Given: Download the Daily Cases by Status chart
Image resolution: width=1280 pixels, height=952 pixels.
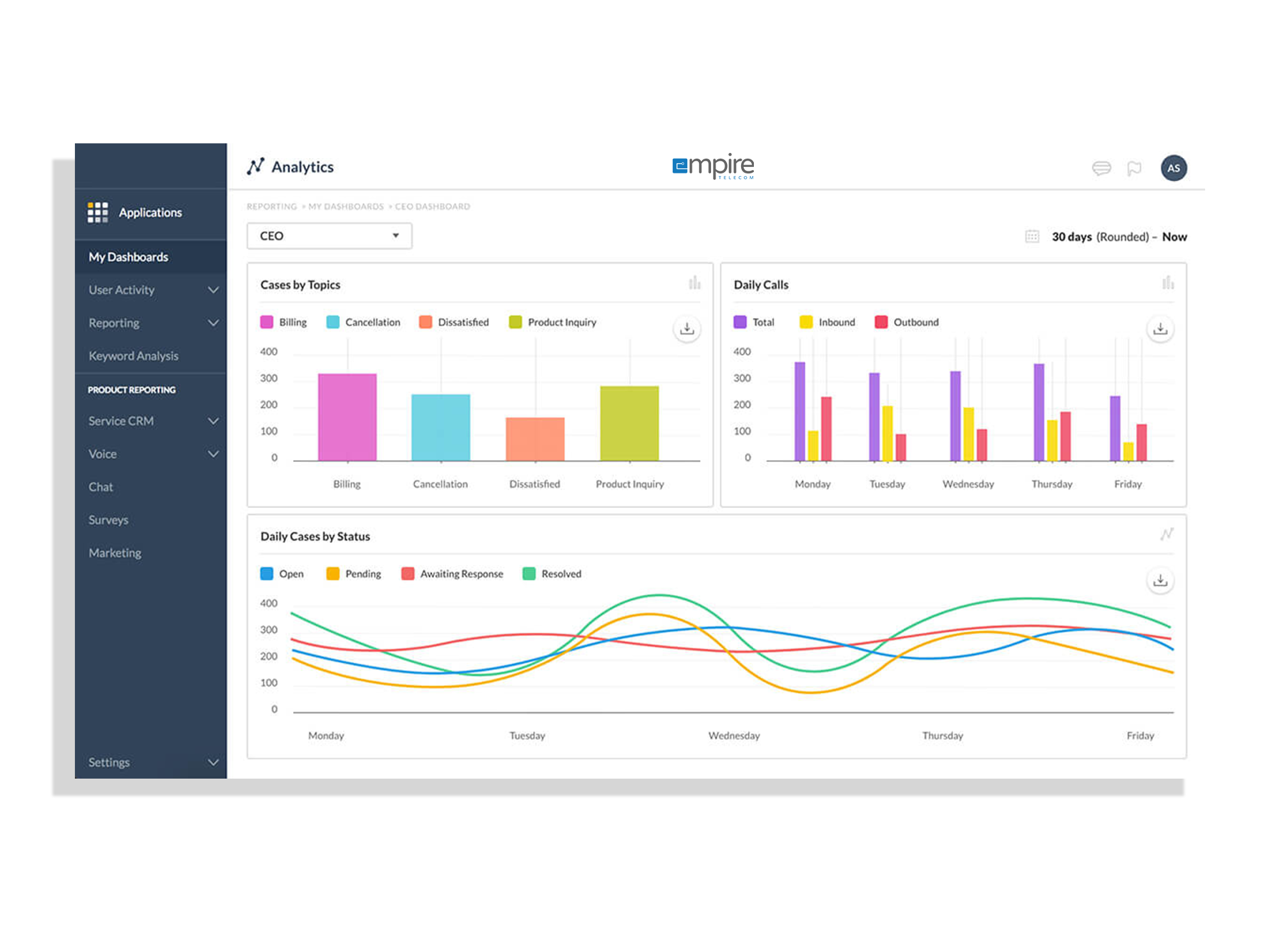Looking at the screenshot, I should click(1160, 580).
